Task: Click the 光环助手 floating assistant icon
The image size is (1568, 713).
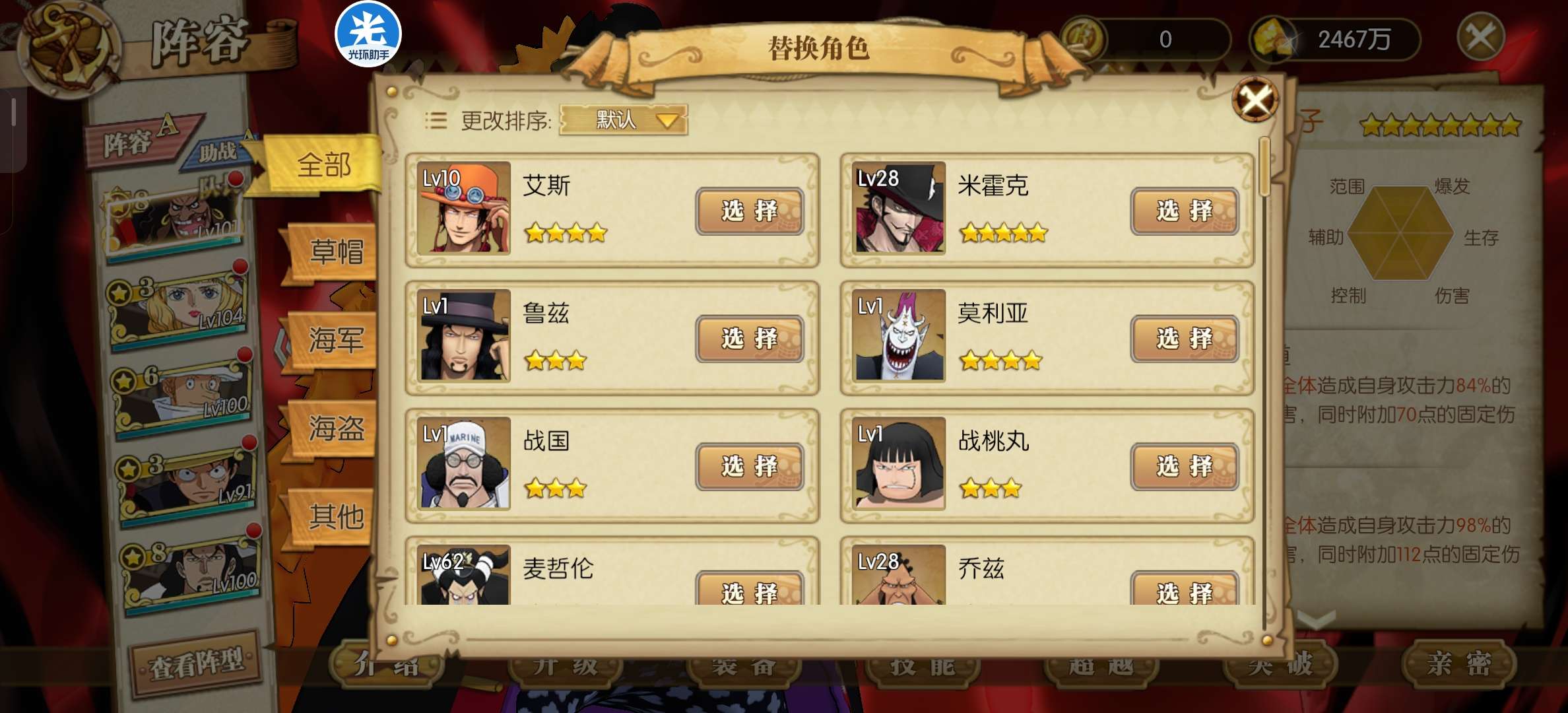Action: pyautogui.click(x=368, y=34)
